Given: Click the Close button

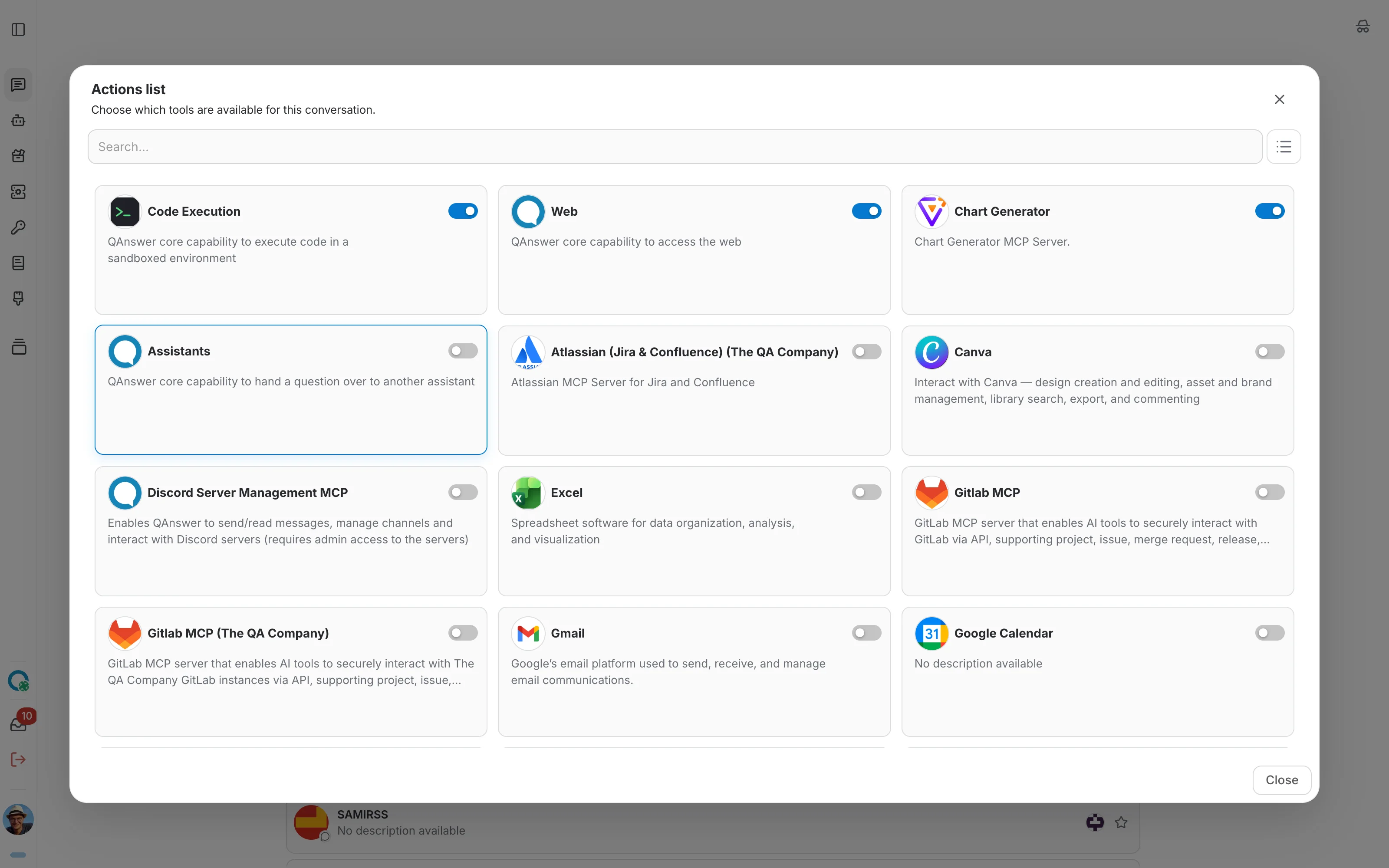Looking at the screenshot, I should tap(1281, 780).
